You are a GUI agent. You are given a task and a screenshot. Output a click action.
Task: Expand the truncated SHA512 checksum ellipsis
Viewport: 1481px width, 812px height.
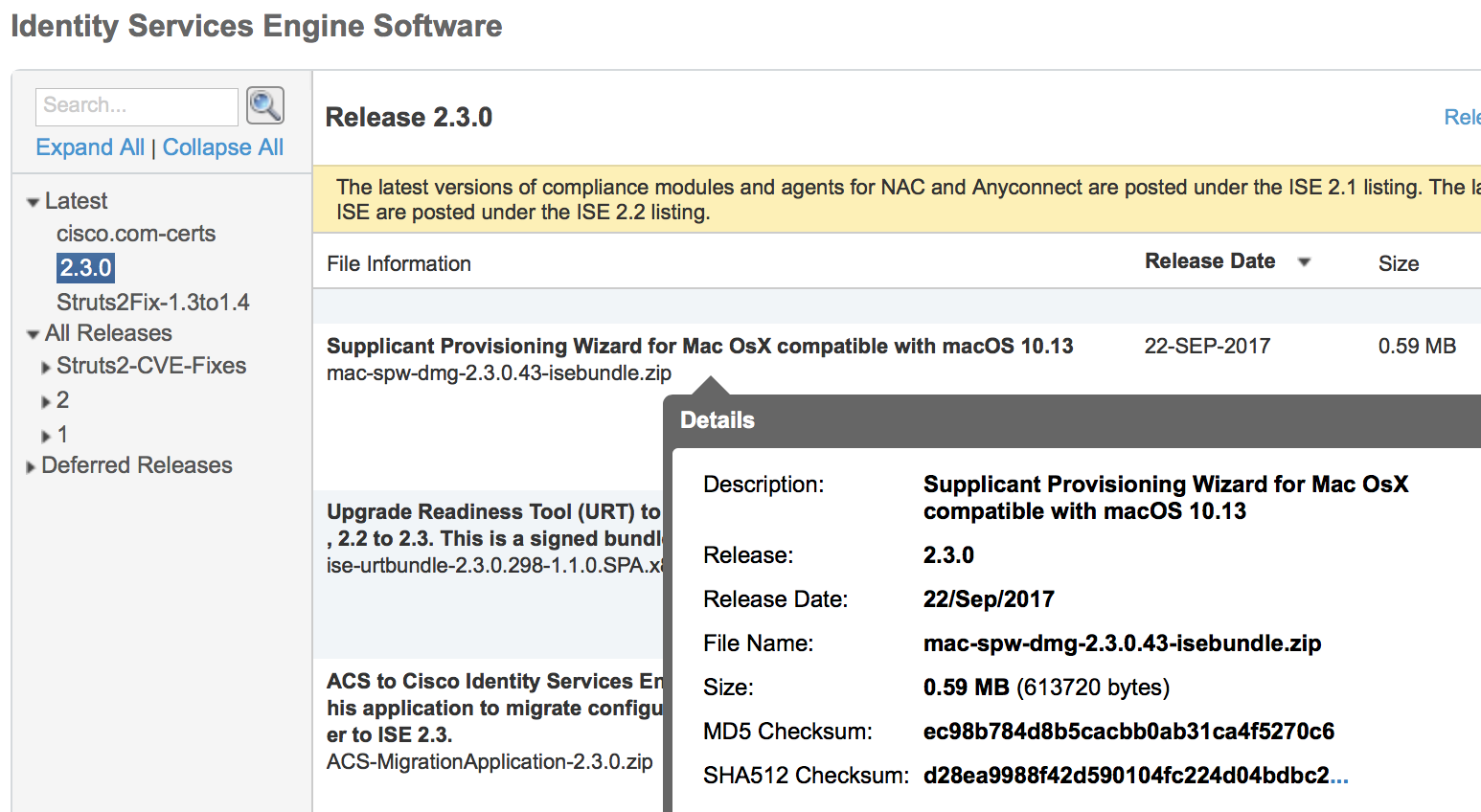click(x=1339, y=778)
